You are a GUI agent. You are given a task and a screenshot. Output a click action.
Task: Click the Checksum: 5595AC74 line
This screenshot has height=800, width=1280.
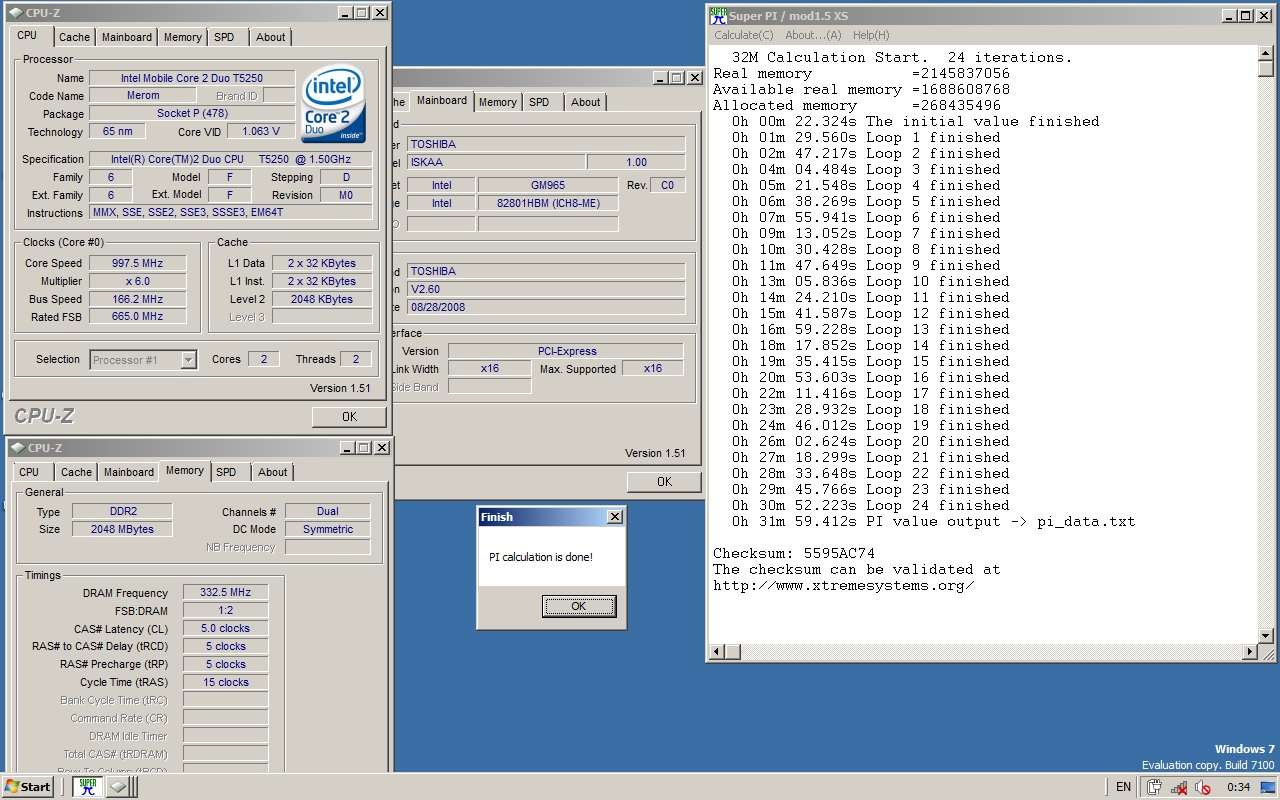click(794, 554)
